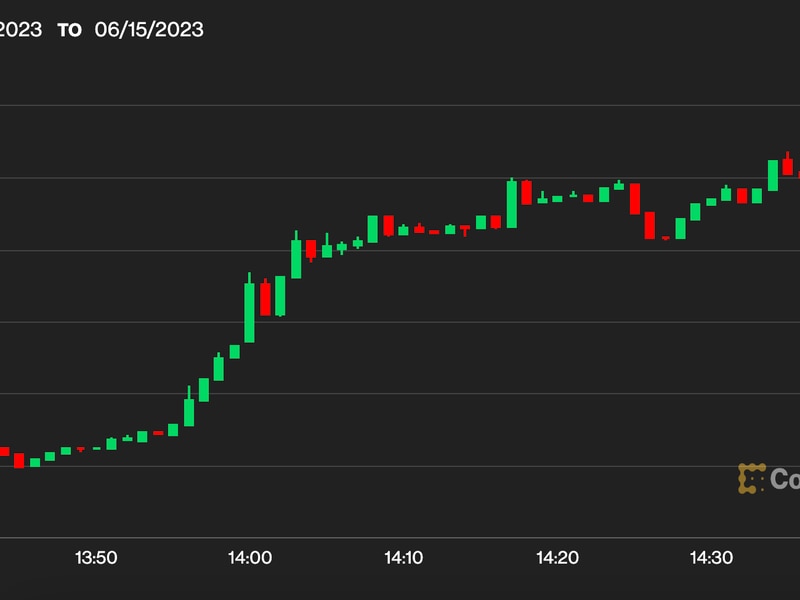
Task: Click the topmost red candle at far right
Action: [788, 166]
